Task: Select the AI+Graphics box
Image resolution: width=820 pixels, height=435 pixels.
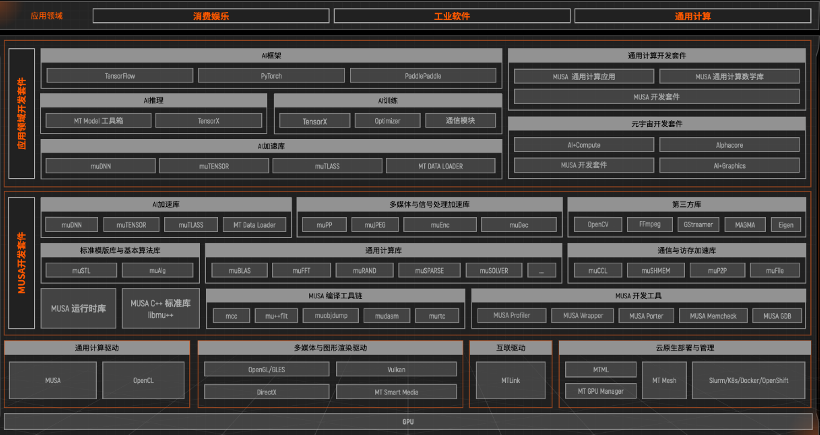Action: pyautogui.click(x=730, y=165)
